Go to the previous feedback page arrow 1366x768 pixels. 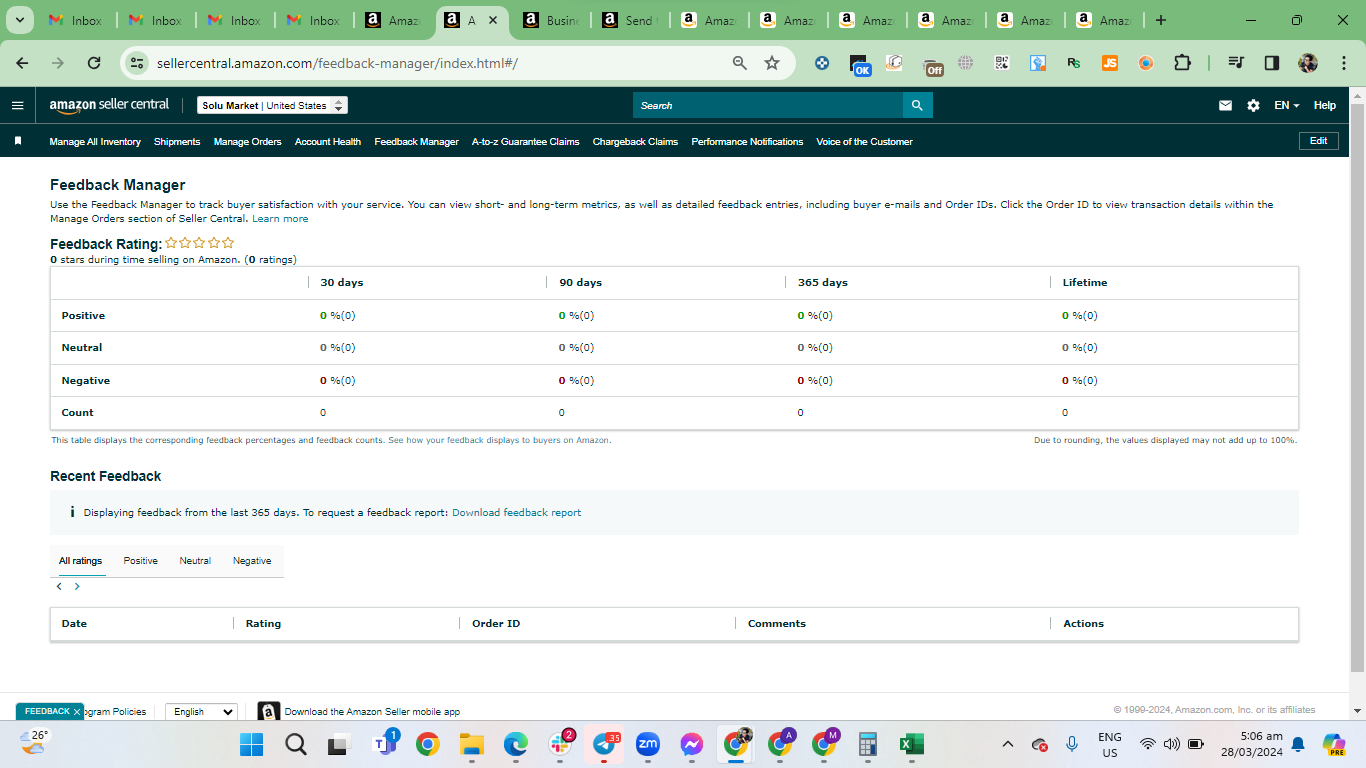tap(59, 587)
